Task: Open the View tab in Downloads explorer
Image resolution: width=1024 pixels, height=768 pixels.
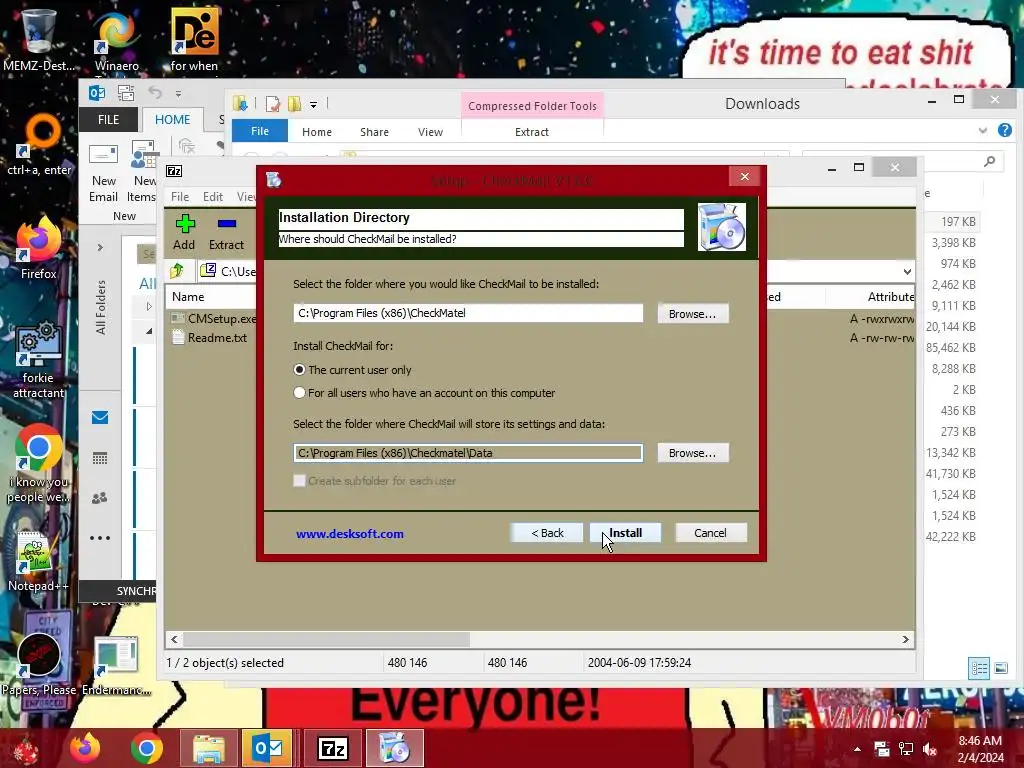Action: [x=430, y=132]
